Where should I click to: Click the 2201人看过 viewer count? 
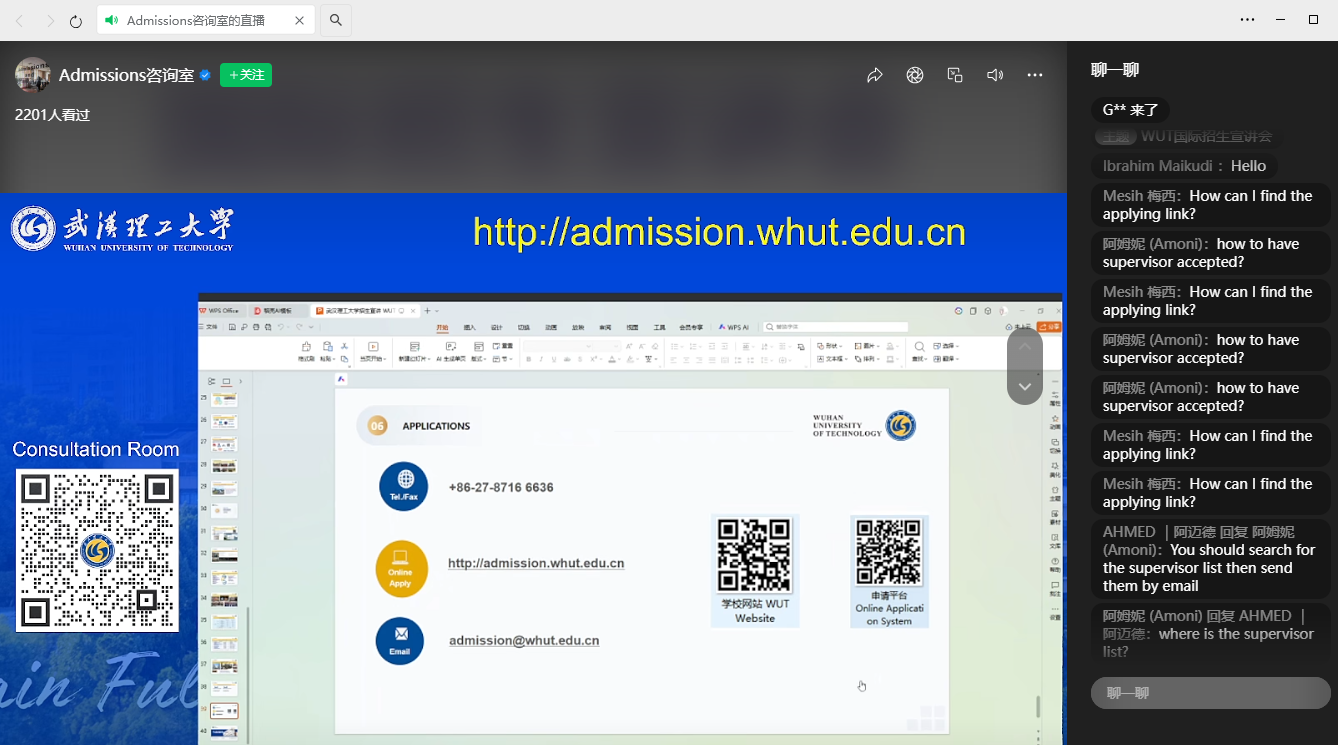coord(52,115)
